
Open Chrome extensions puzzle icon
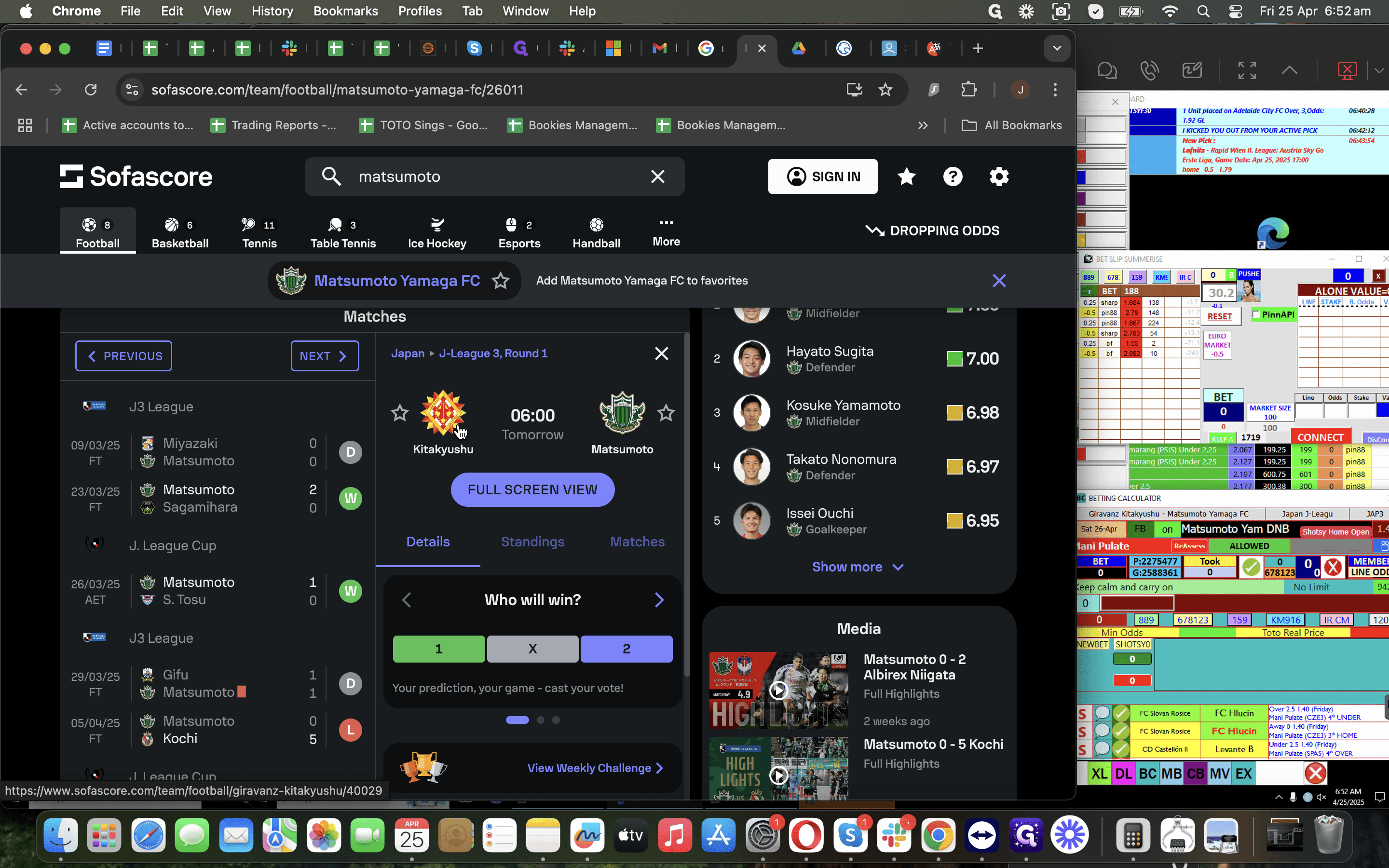(x=968, y=90)
